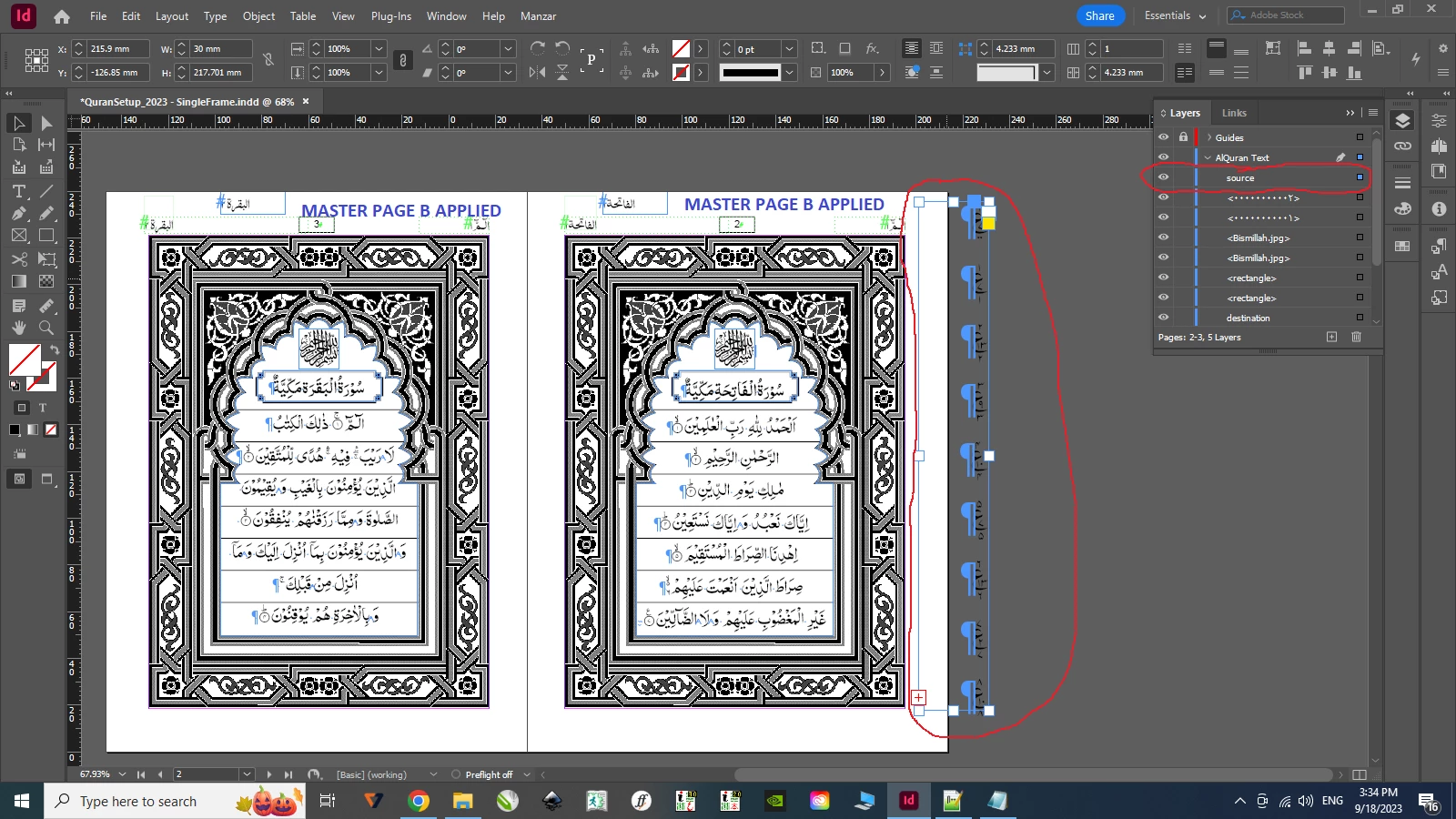The width and height of the screenshot is (1456, 819).
Task: Hide the second Bismillah.jpg item
Action: [x=1163, y=258]
